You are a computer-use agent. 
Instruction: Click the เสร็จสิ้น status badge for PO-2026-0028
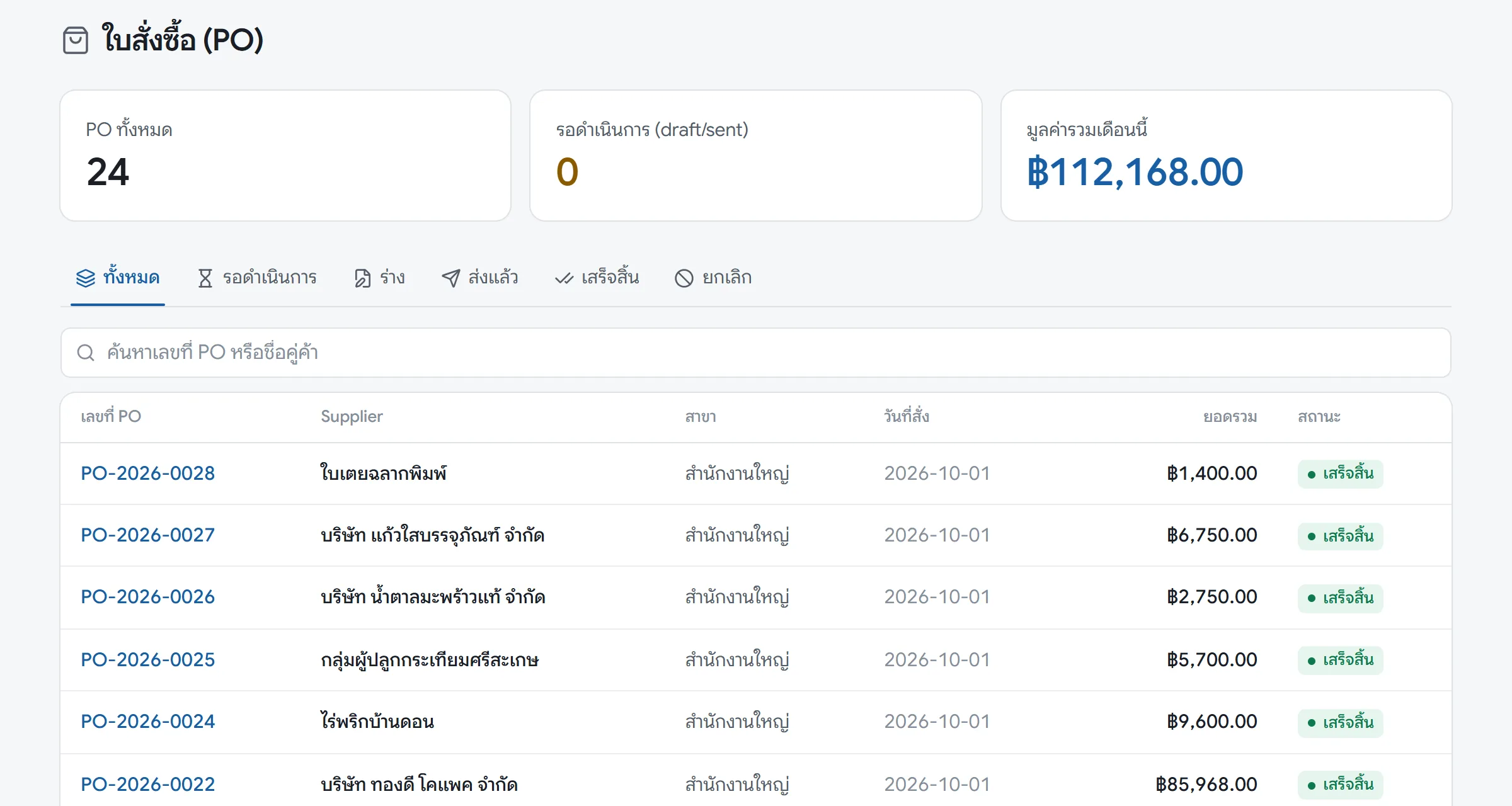coord(1341,474)
